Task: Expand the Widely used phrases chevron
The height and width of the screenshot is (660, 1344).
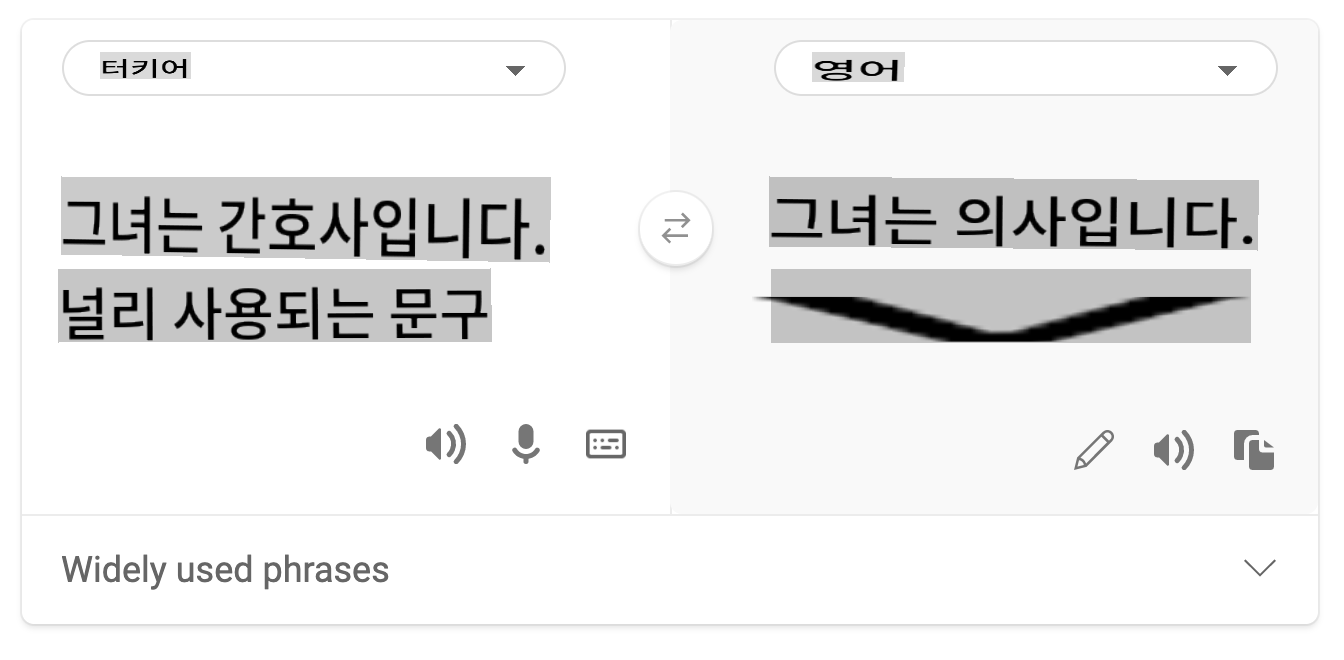Action: (1259, 568)
